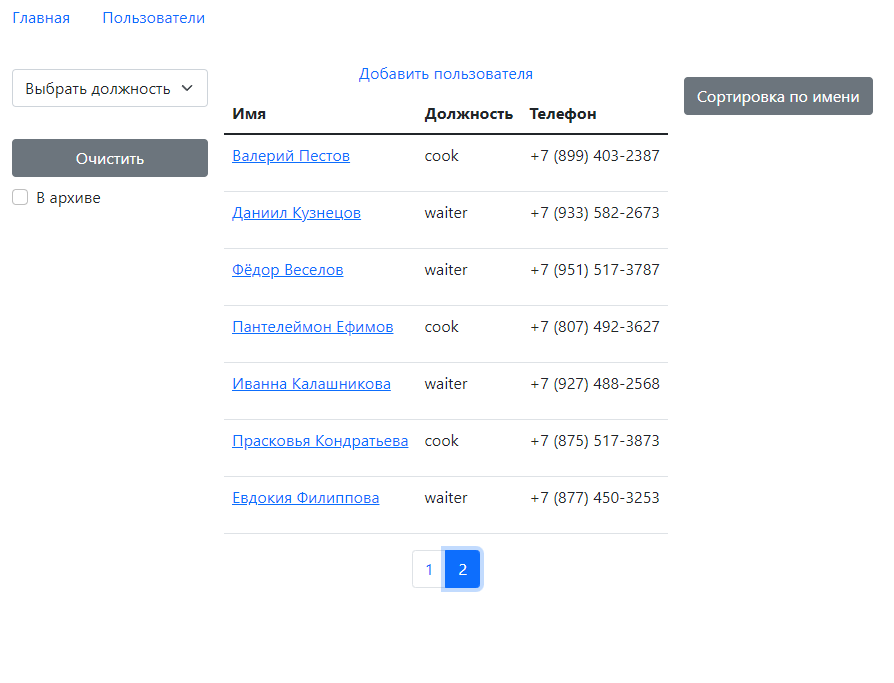
Task: Open the Главная navigation link
Action: pos(41,18)
